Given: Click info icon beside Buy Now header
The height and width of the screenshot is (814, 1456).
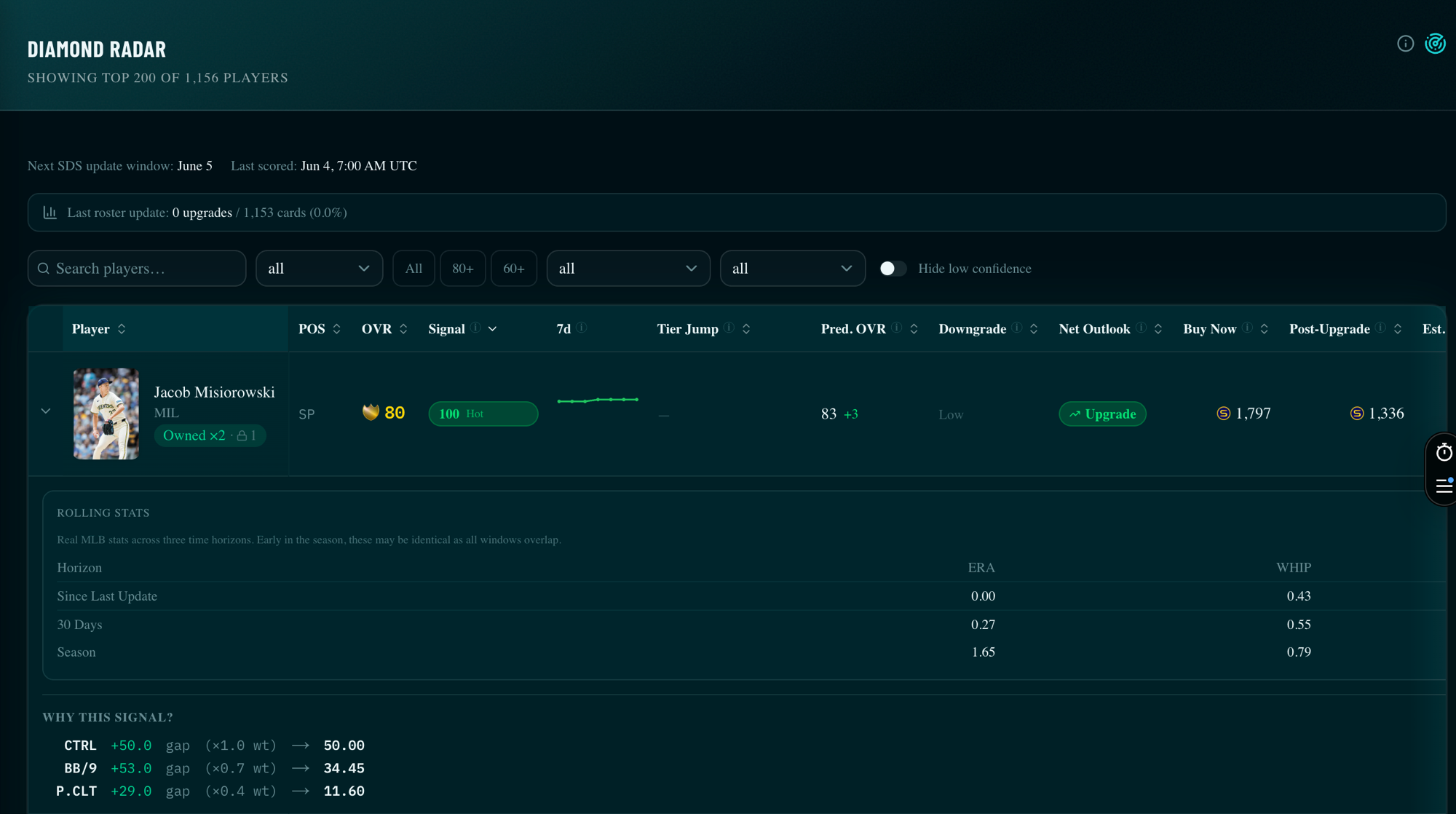Looking at the screenshot, I should coord(1247,328).
